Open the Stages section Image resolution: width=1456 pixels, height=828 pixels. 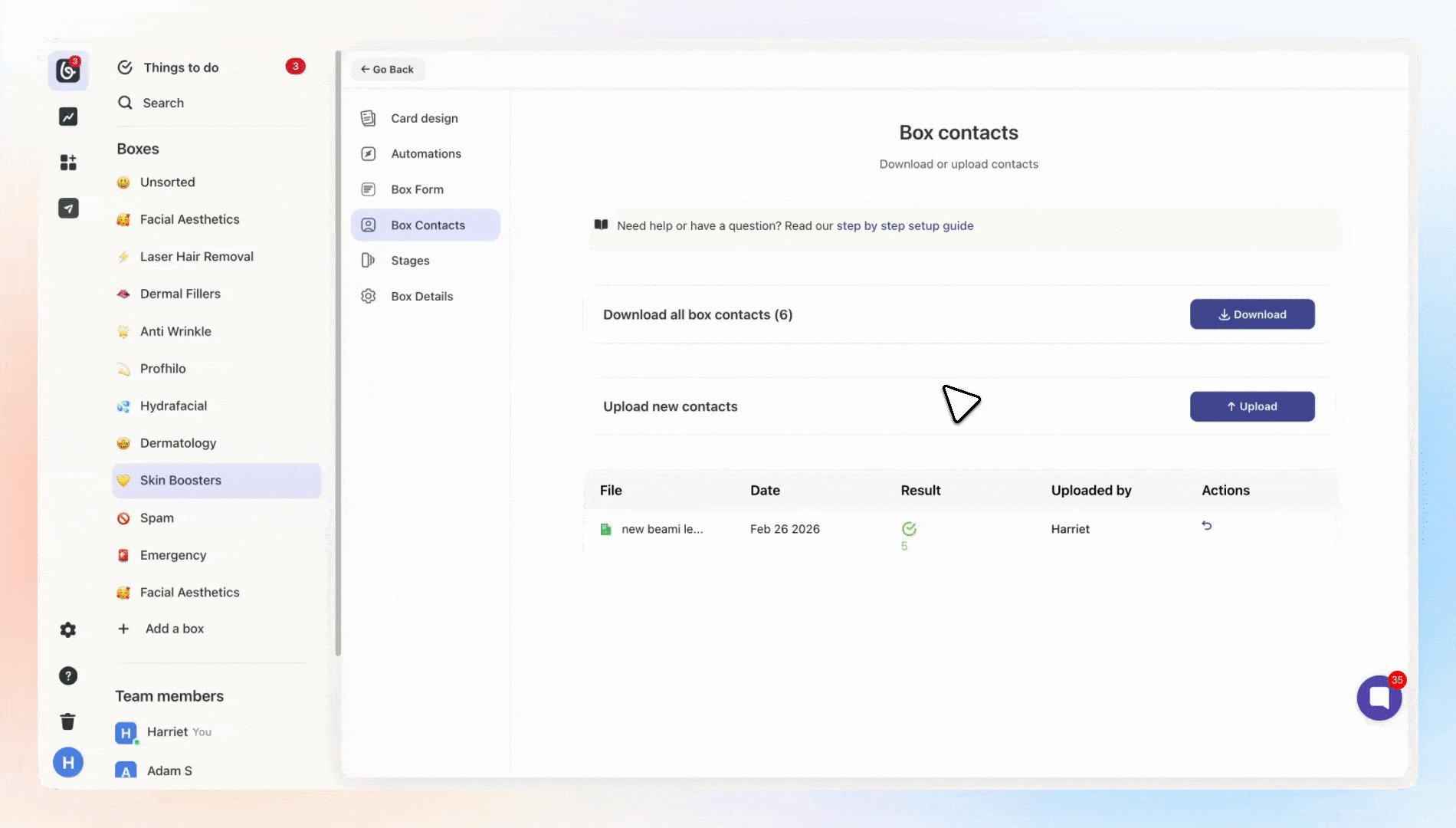pos(425,261)
